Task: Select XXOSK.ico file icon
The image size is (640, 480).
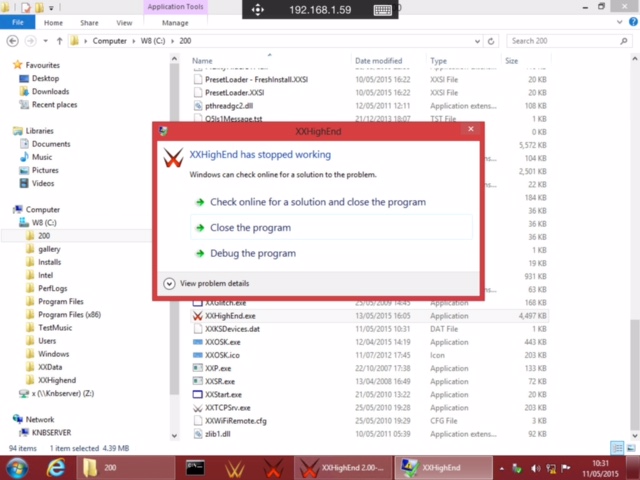Action: tap(198, 355)
